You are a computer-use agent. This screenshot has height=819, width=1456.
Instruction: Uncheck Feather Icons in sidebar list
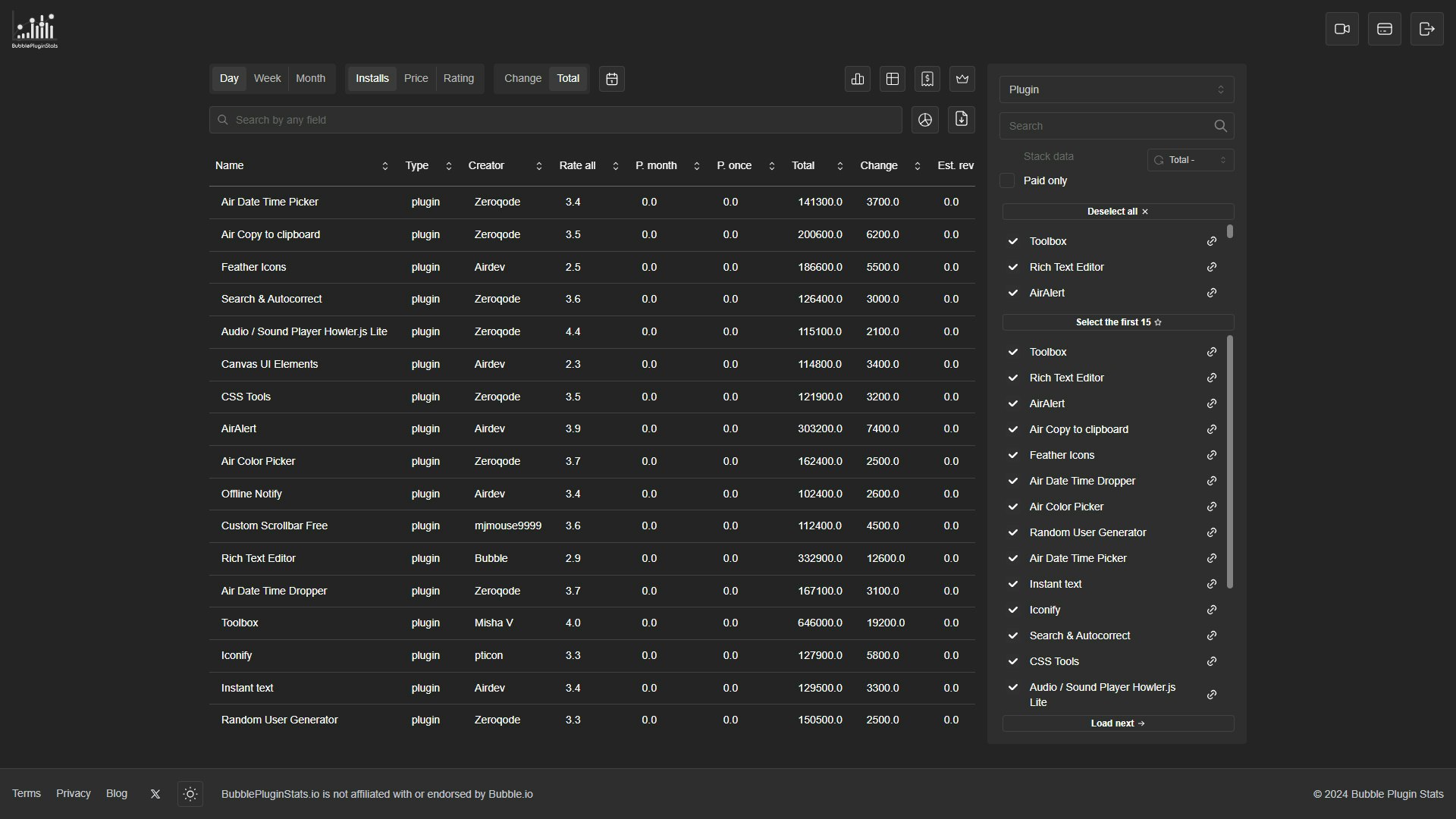click(1013, 455)
